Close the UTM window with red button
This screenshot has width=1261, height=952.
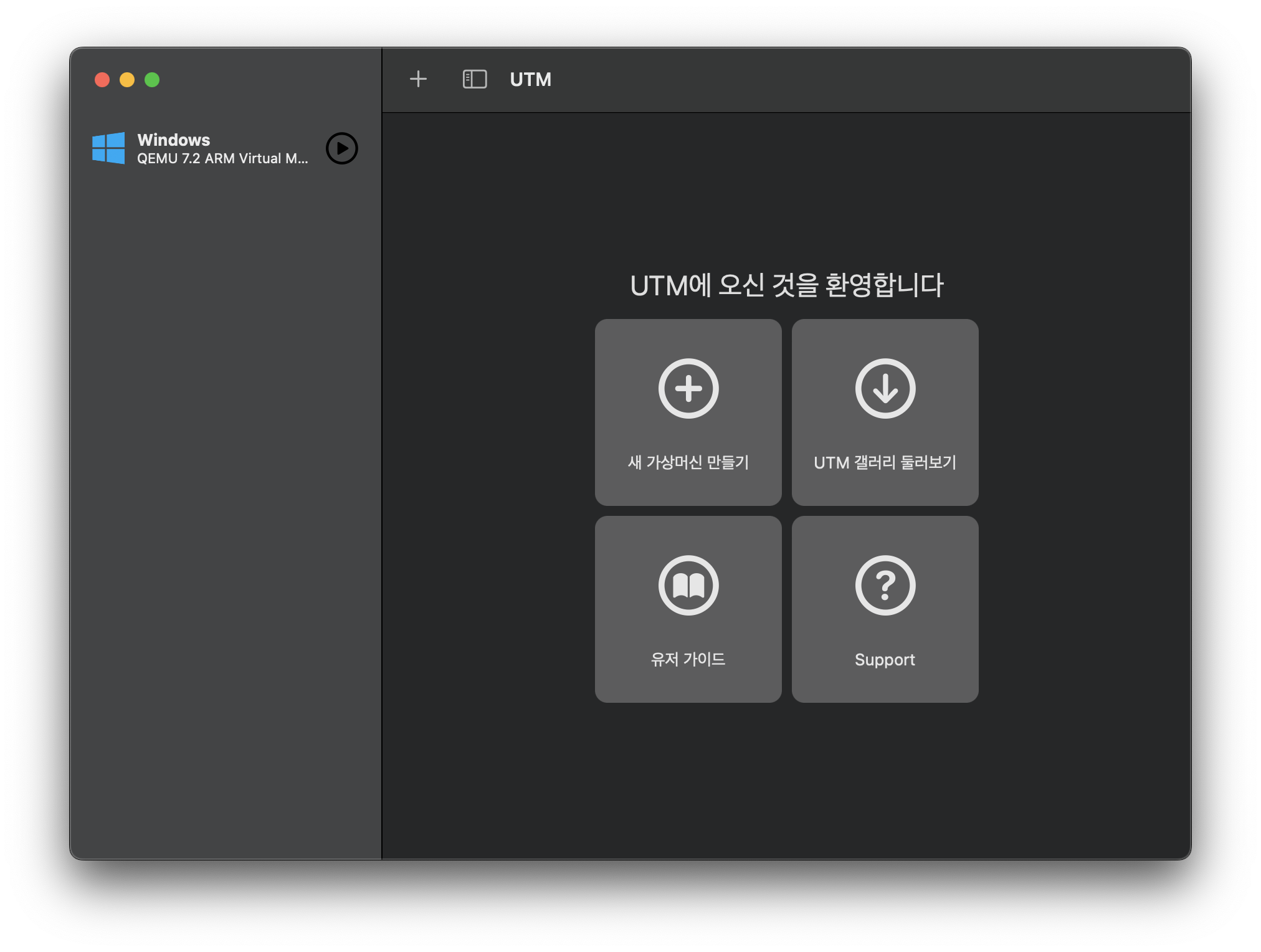[102, 80]
